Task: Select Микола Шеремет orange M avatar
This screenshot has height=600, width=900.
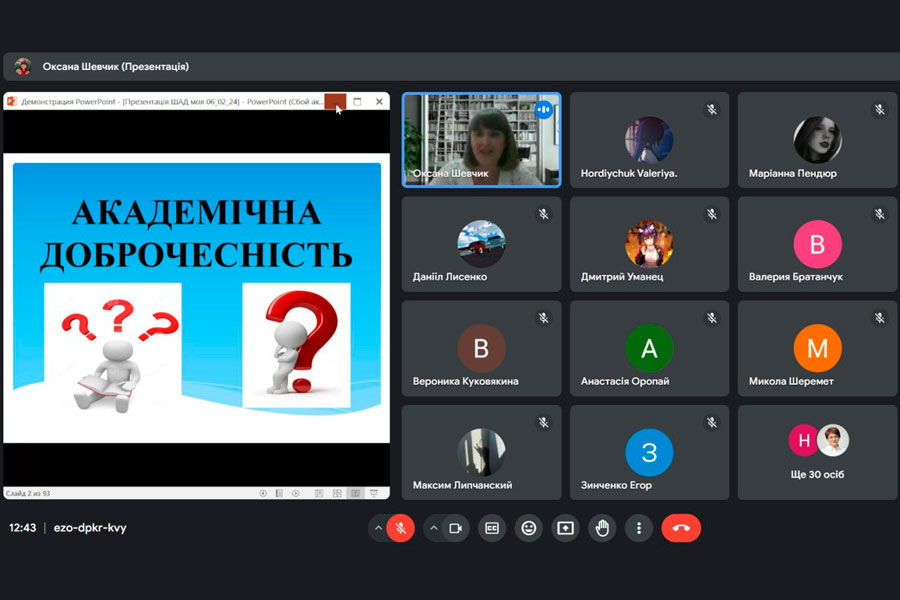Action: click(817, 348)
